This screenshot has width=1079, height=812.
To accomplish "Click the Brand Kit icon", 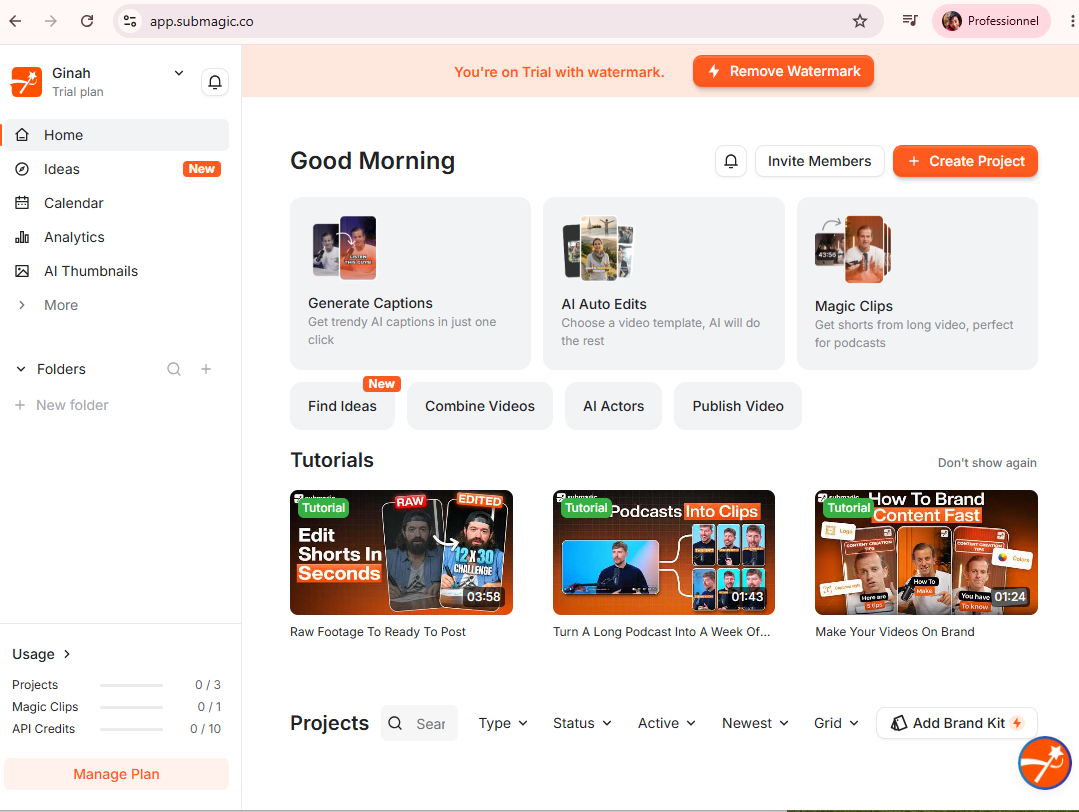I will click(899, 723).
